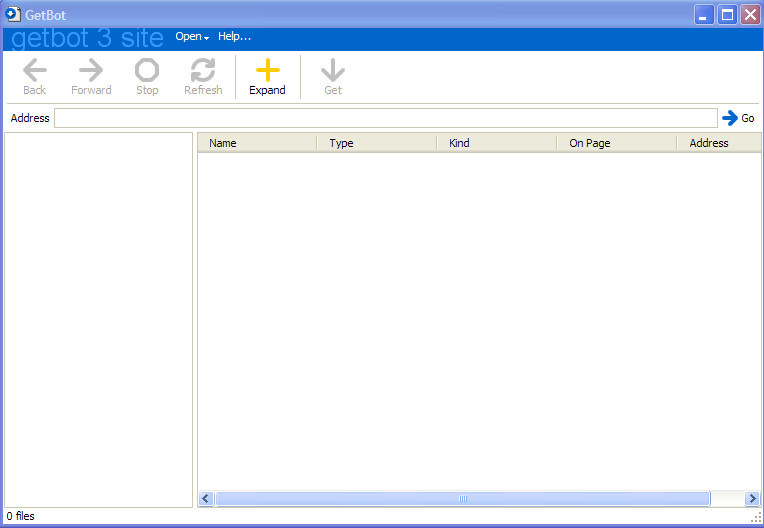
Task: Click the horizontal scrollbar thumb
Action: 462,498
